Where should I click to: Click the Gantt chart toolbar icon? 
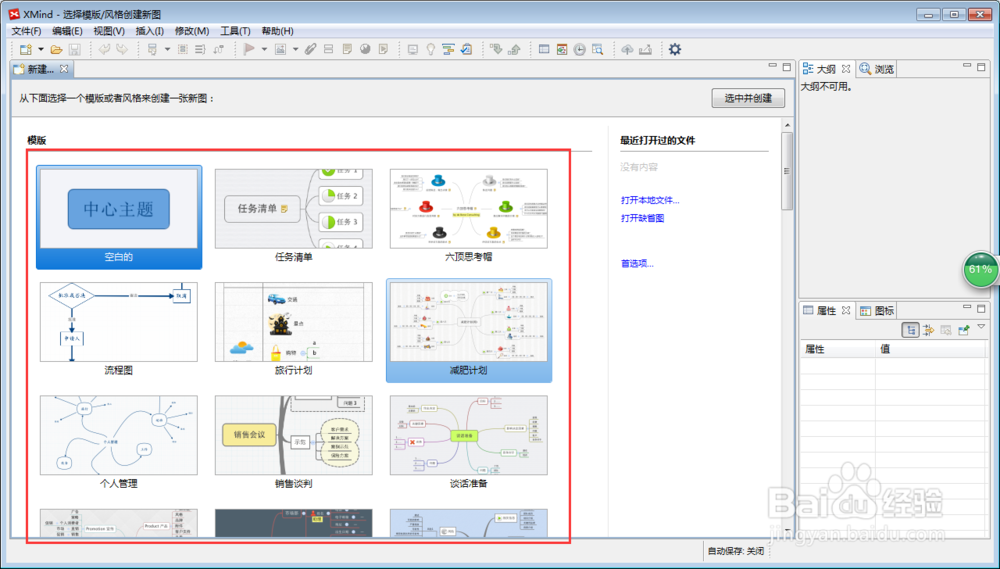tap(448, 49)
